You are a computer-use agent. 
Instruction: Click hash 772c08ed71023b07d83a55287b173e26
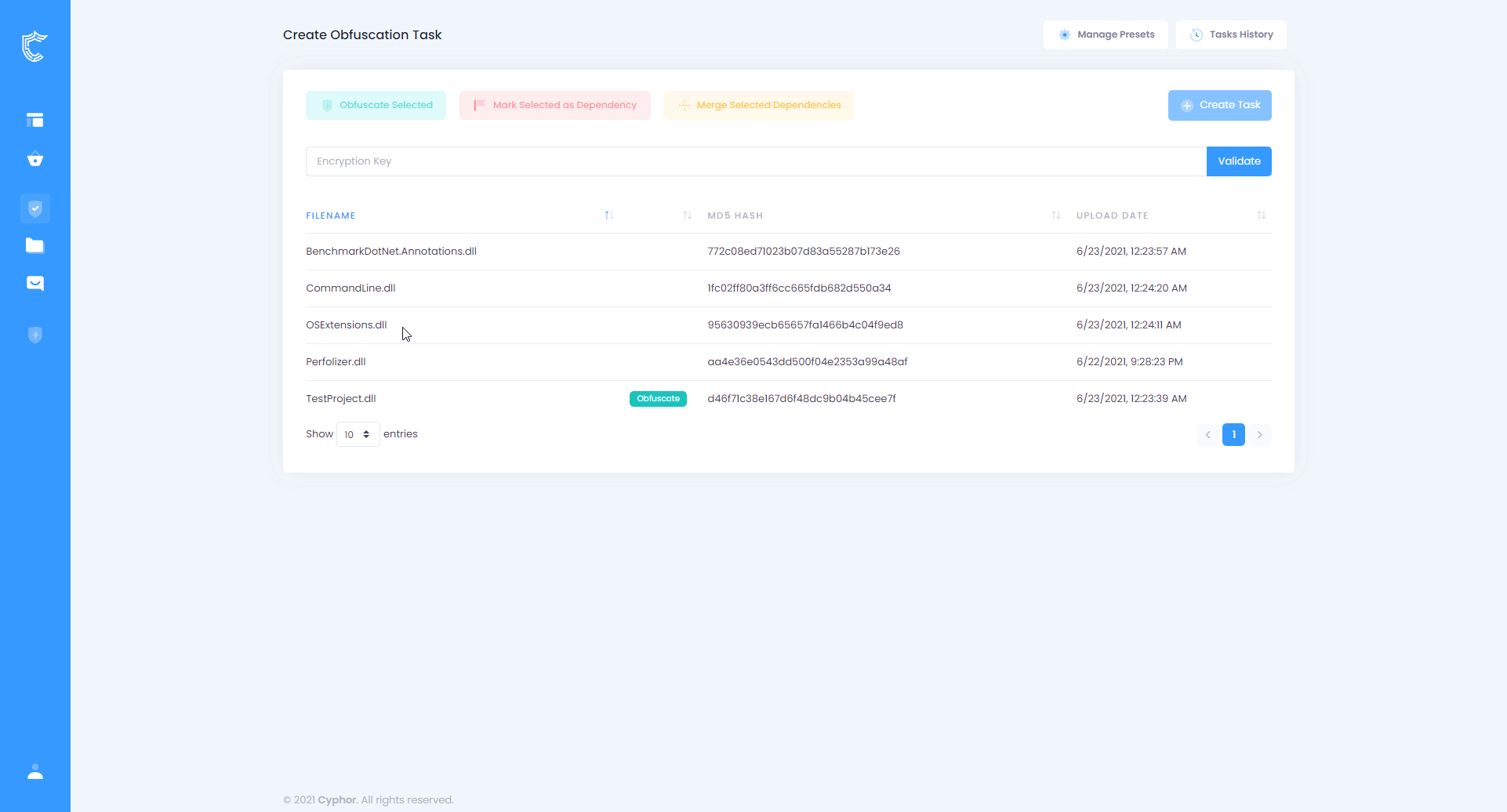[x=804, y=252]
